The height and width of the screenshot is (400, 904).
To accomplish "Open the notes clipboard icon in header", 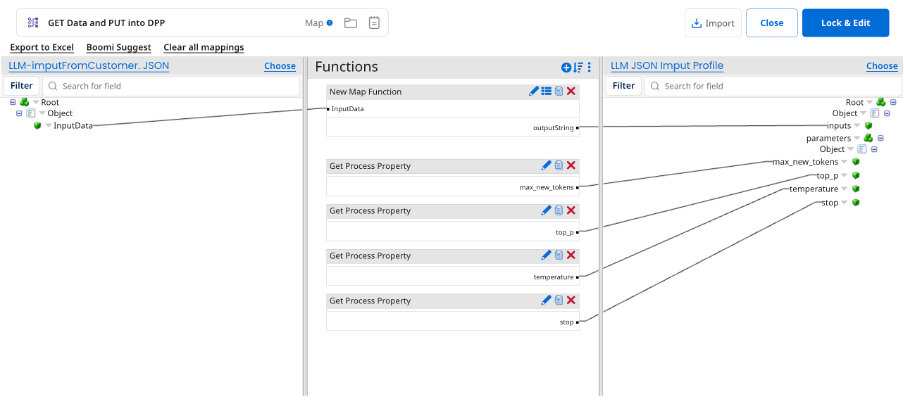I will point(373,23).
